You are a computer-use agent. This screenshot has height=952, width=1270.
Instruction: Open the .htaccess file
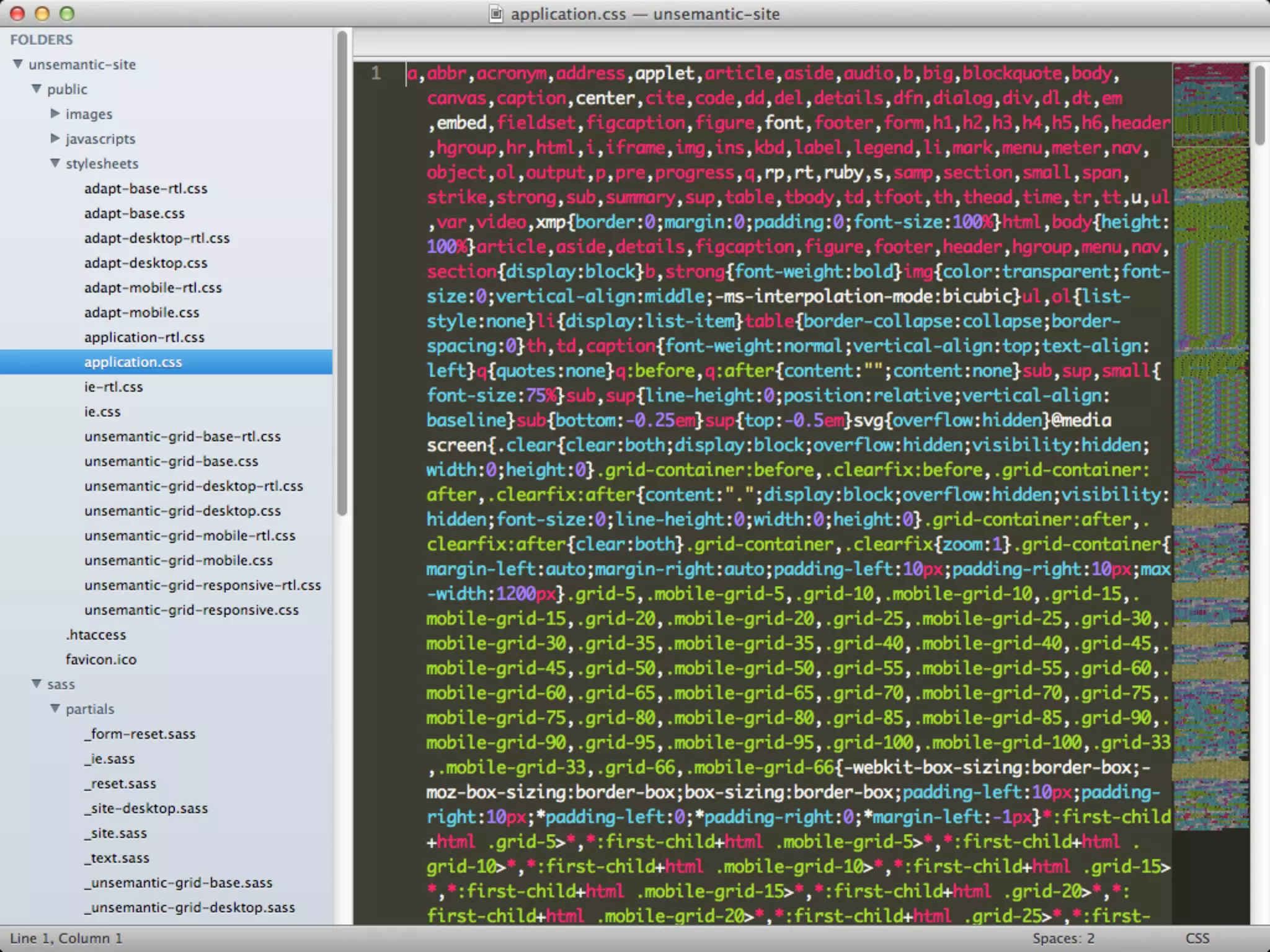96,635
